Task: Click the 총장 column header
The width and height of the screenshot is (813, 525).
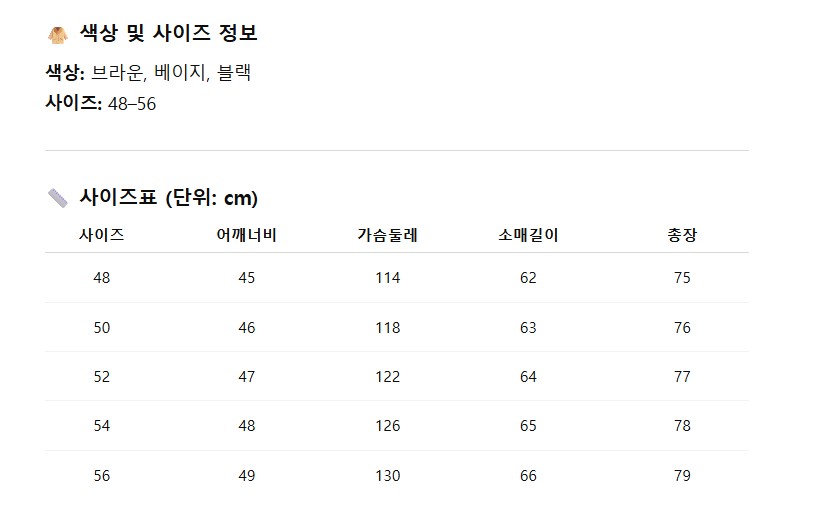Action: click(x=682, y=236)
